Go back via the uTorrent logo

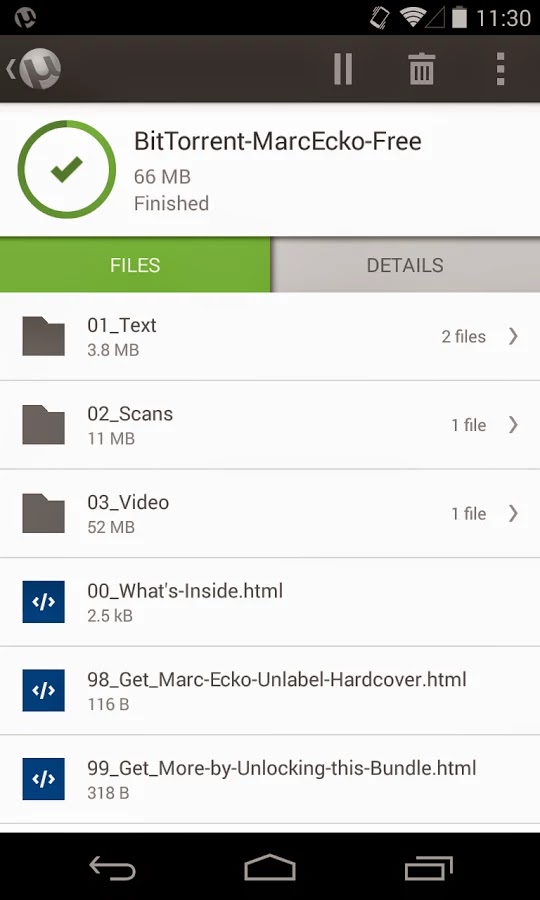(34, 69)
